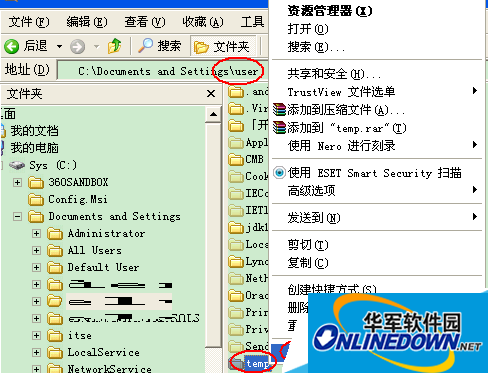Expand the All Users folder node
Image resolution: width=488 pixels, height=373 pixels.
(36, 250)
